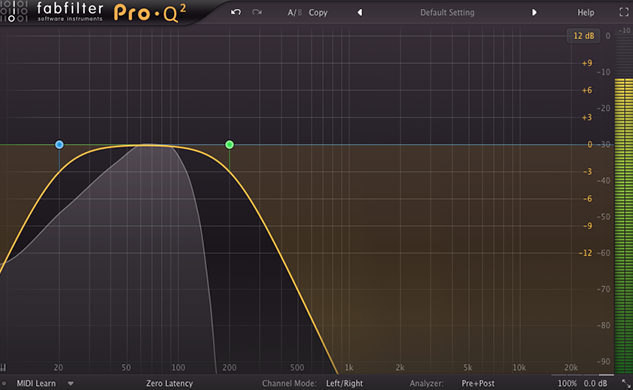Toggle the A/B comparison state

click(x=294, y=13)
